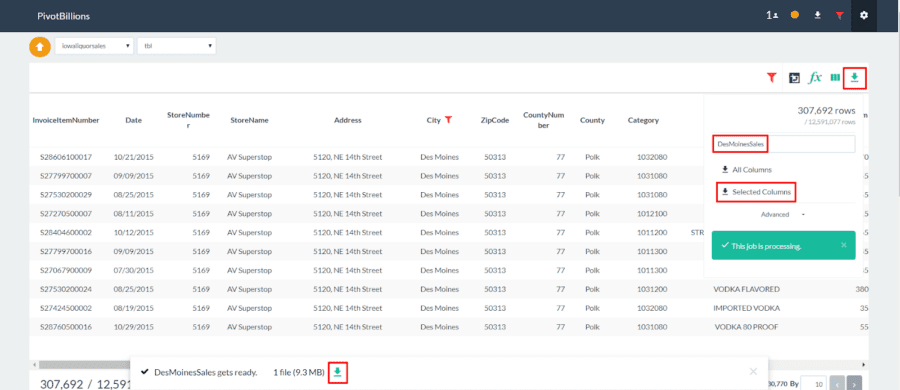This screenshot has height=390, width=900.
Task: Click the County column header
Action: click(592, 120)
